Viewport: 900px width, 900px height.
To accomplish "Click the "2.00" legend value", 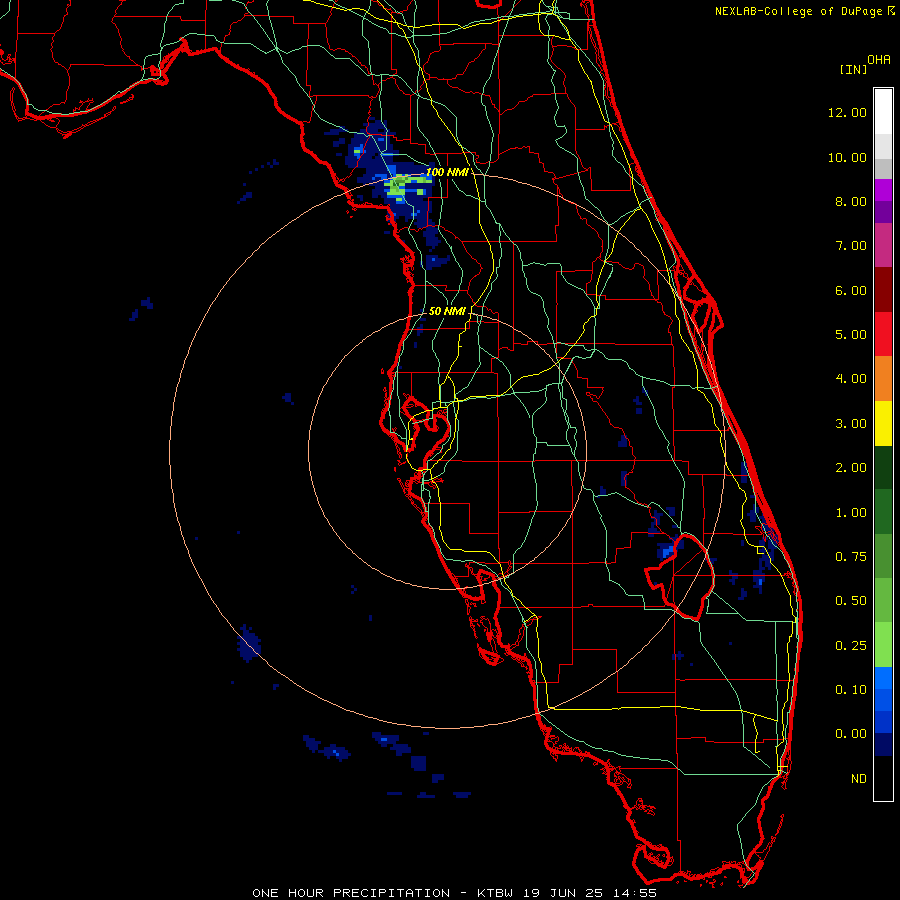I will tap(851, 468).
